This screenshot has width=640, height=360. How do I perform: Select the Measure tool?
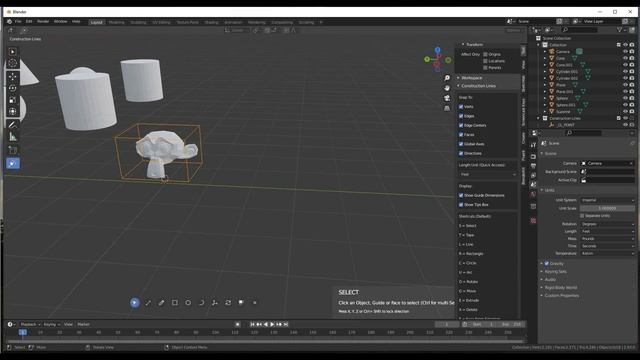point(13,137)
